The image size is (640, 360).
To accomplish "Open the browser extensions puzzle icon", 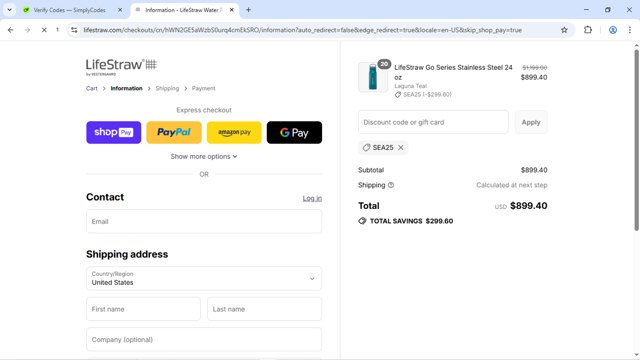I will pyautogui.click(x=588, y=30).
